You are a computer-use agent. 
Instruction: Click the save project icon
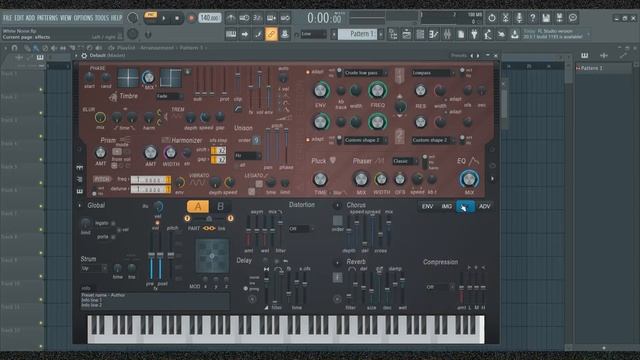546,18
